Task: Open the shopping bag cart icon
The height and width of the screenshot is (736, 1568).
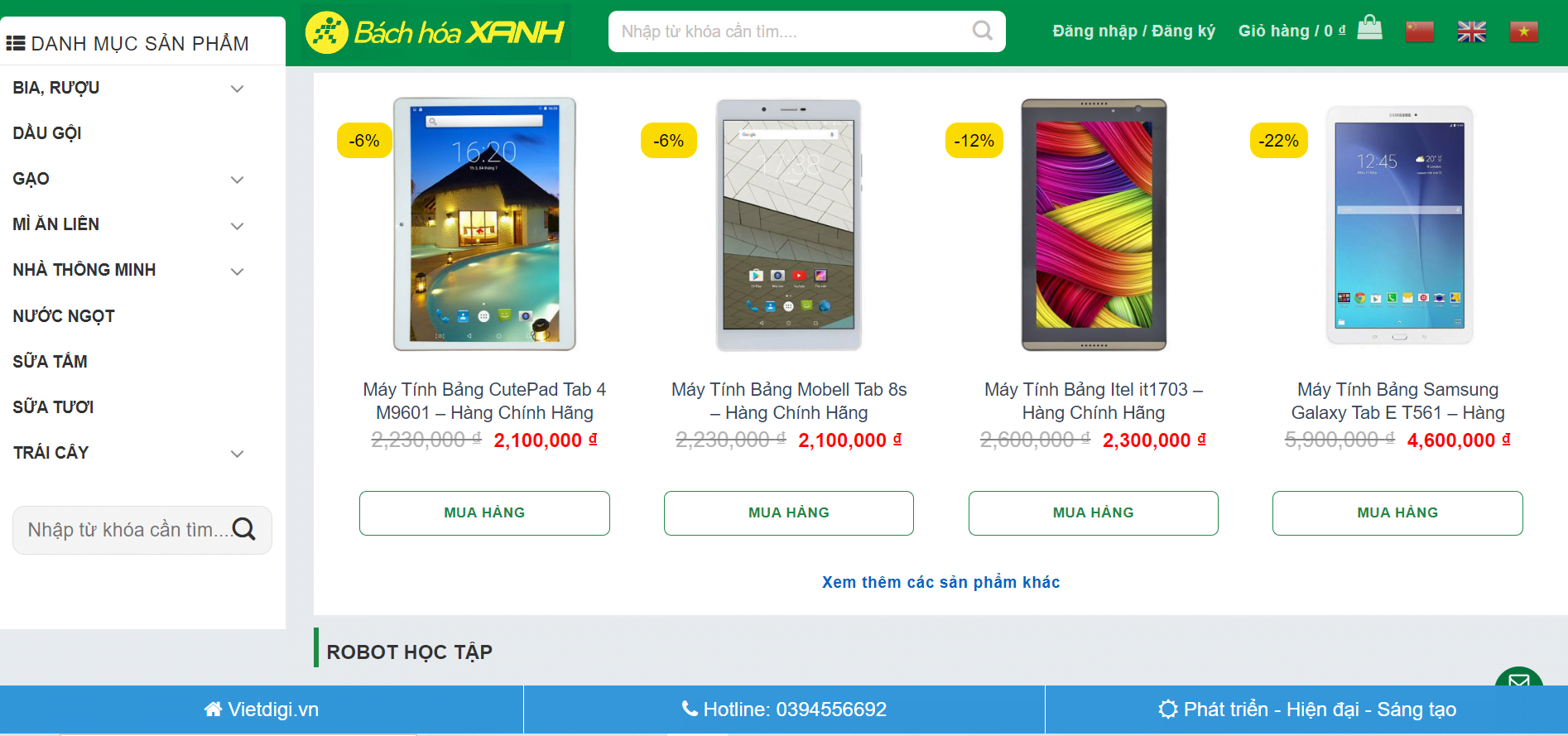Action: coord(1369,28)
